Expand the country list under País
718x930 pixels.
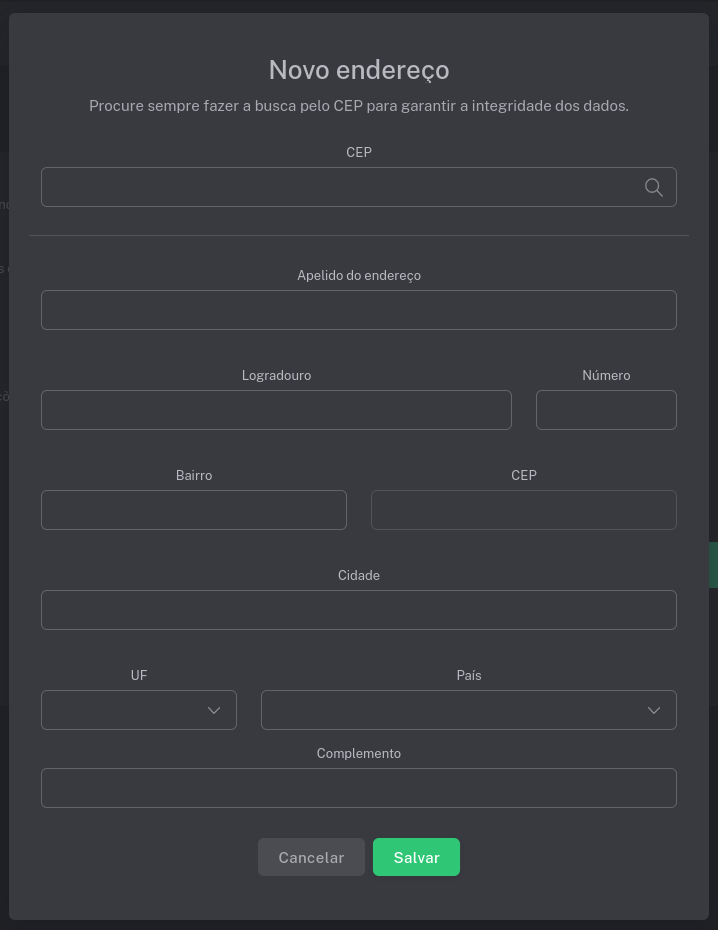pos(468,710)
